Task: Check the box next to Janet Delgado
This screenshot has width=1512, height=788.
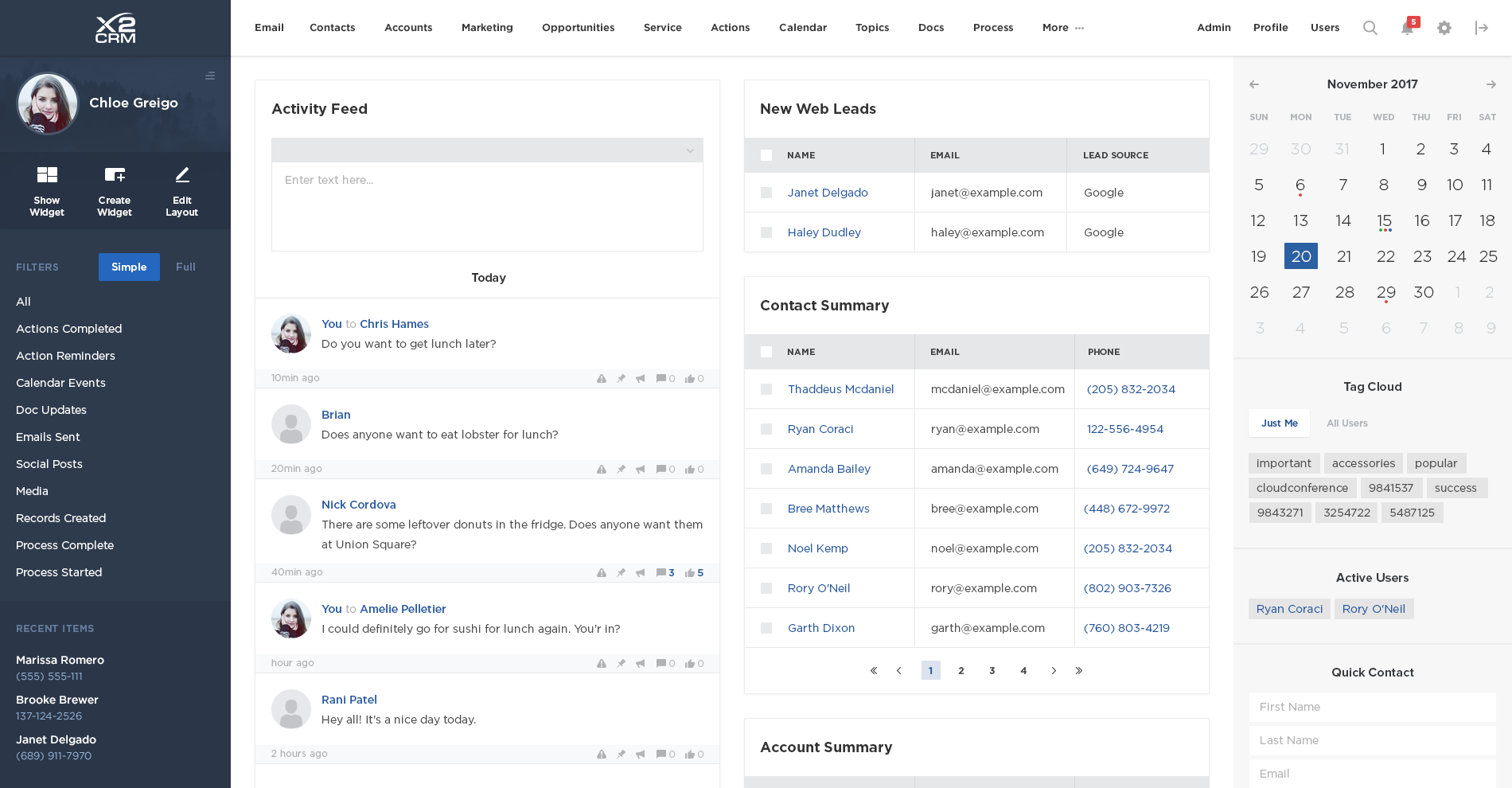Action: (x=766, y=193)
